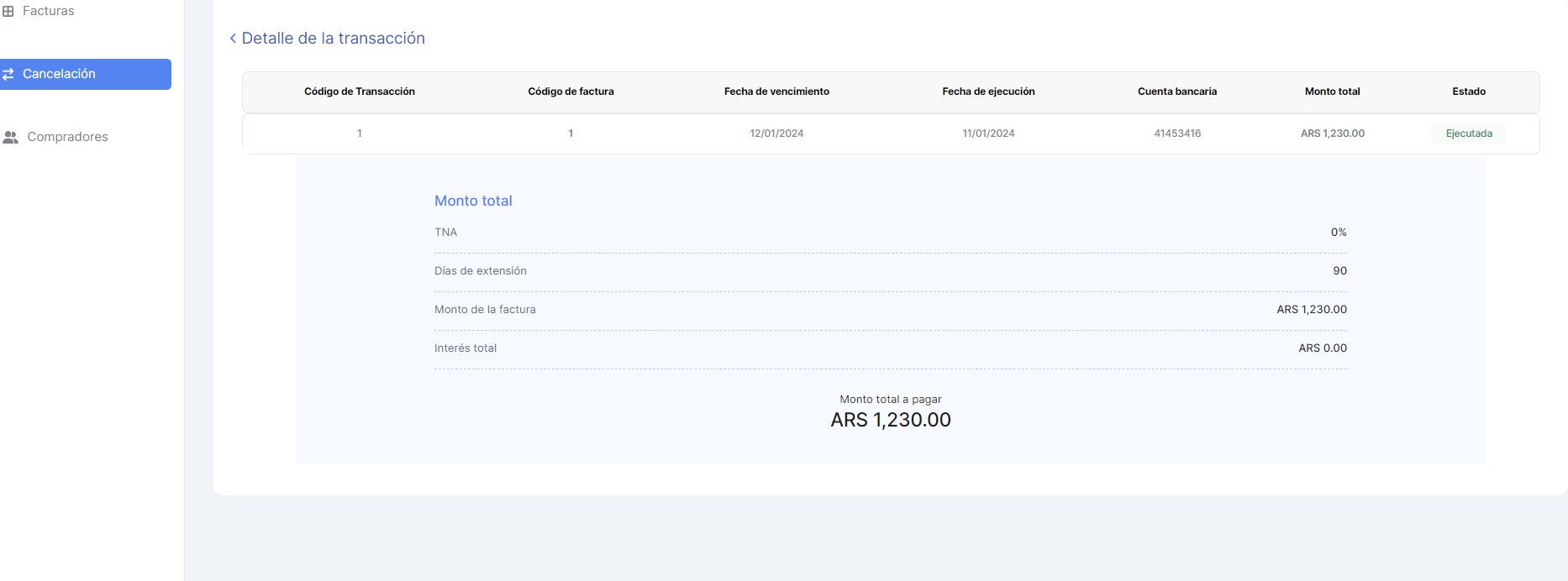Click the Facturas grid icon

[x=8, y=11]
